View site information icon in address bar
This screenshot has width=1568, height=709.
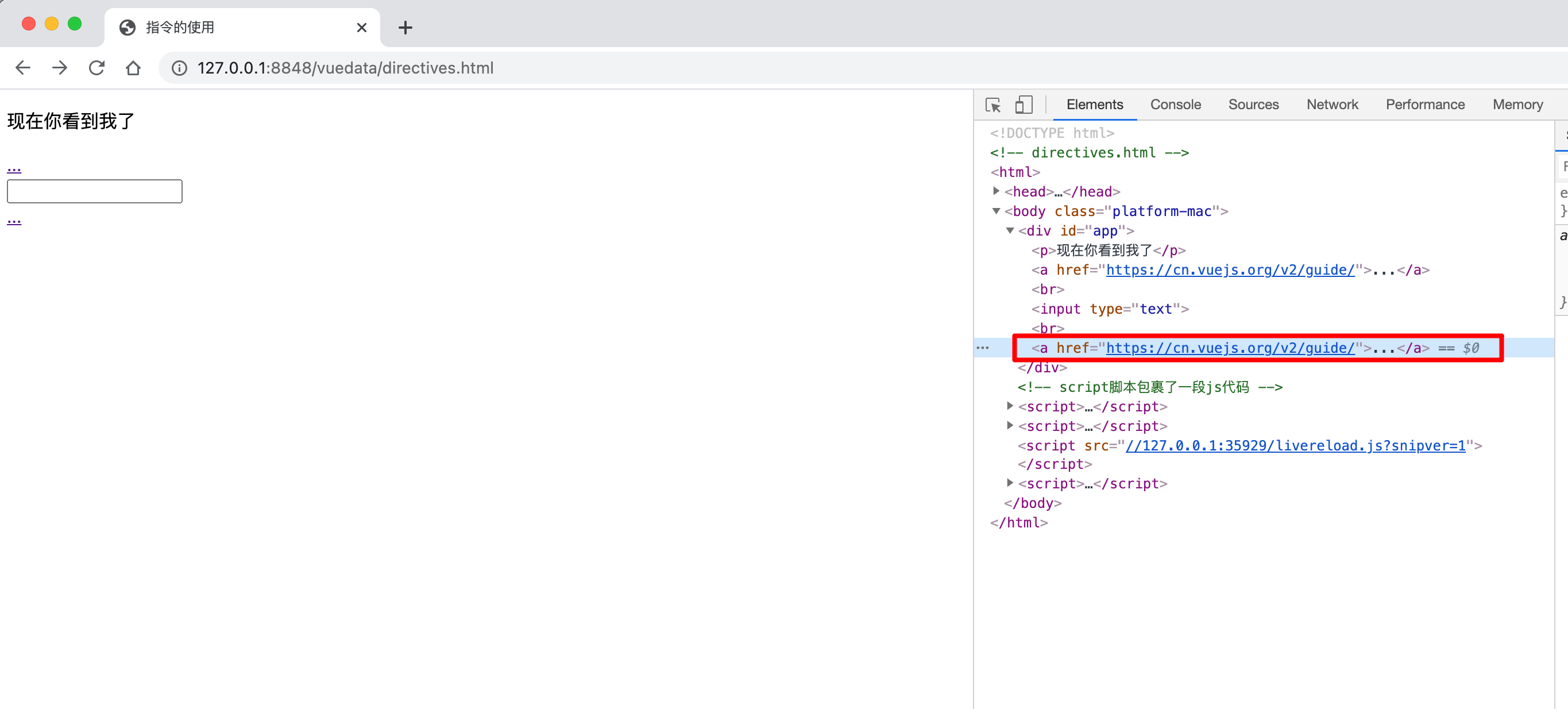(x=180, y=68)
